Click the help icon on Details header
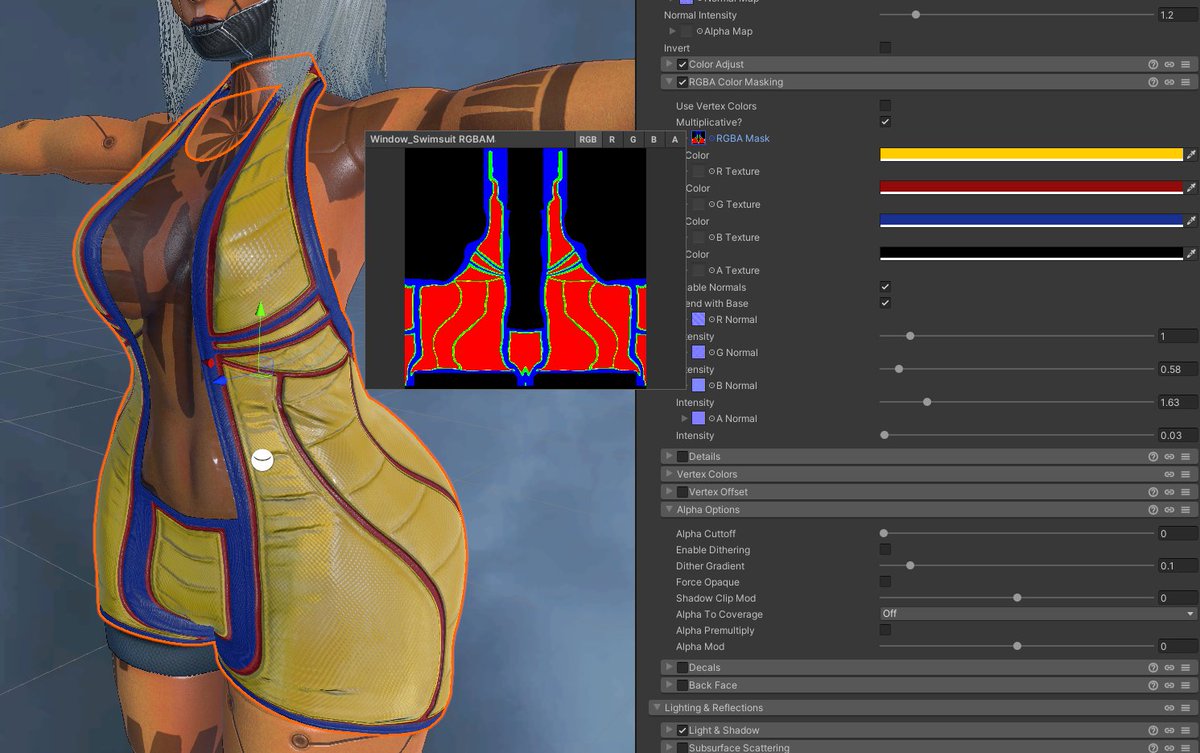Viewport: 1200px width, 753px height. click(1153, 456)
